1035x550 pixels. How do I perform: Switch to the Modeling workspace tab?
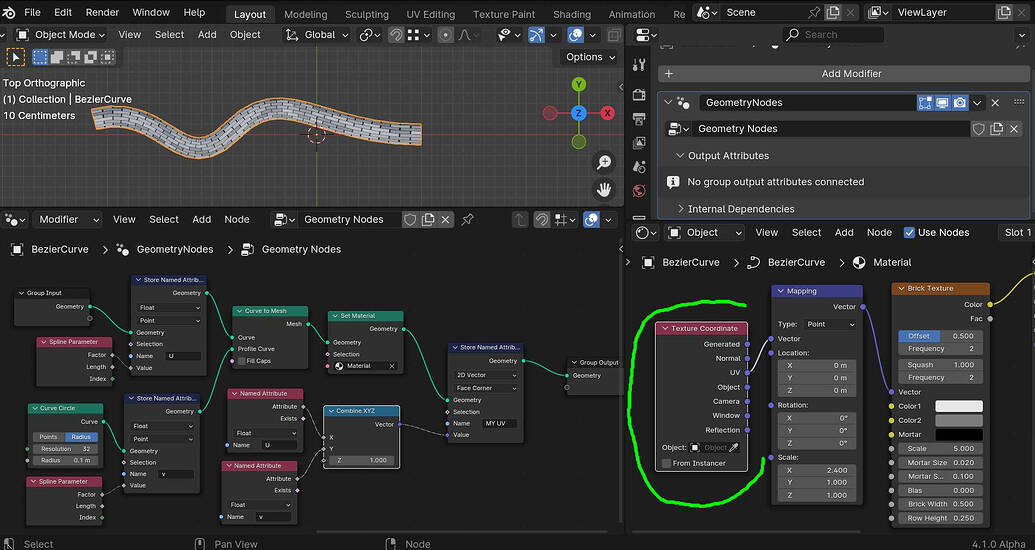pos(306,14)
